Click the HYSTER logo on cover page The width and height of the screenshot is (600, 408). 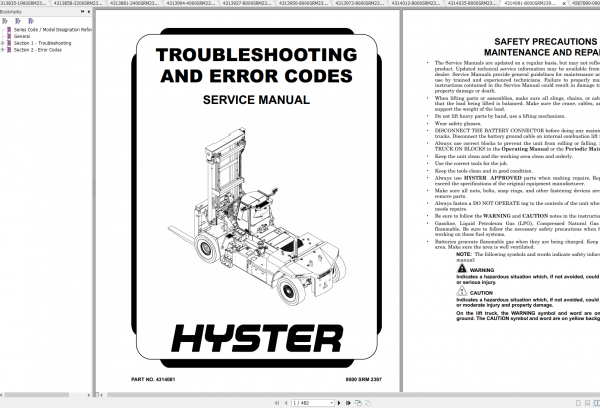(x=257, y=338)
